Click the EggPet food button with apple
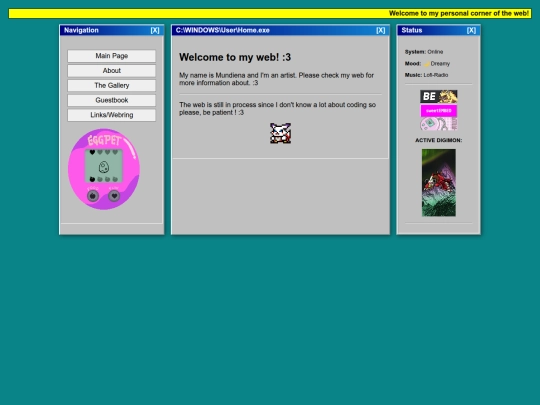This screenshot has width=540, height=405. click(x=93, y=196)
